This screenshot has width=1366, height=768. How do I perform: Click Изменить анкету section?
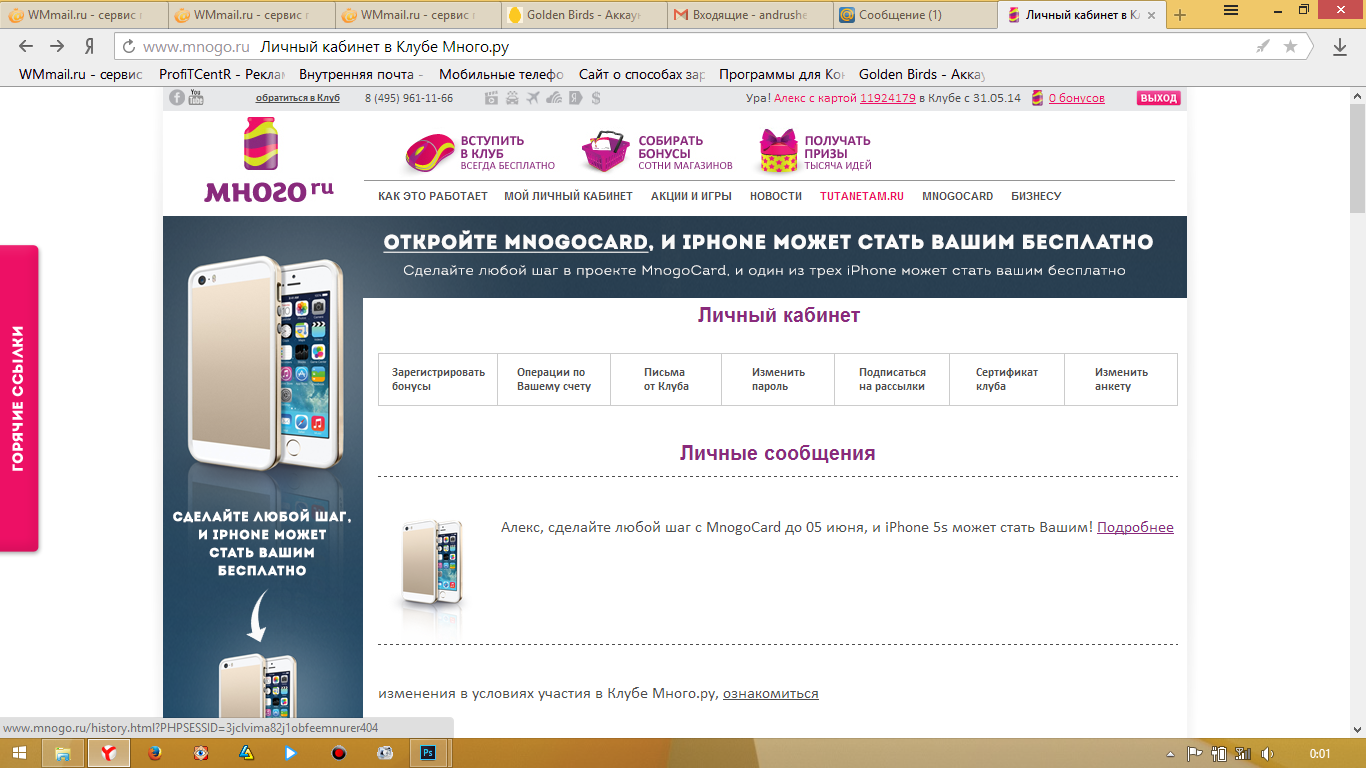1121,379
